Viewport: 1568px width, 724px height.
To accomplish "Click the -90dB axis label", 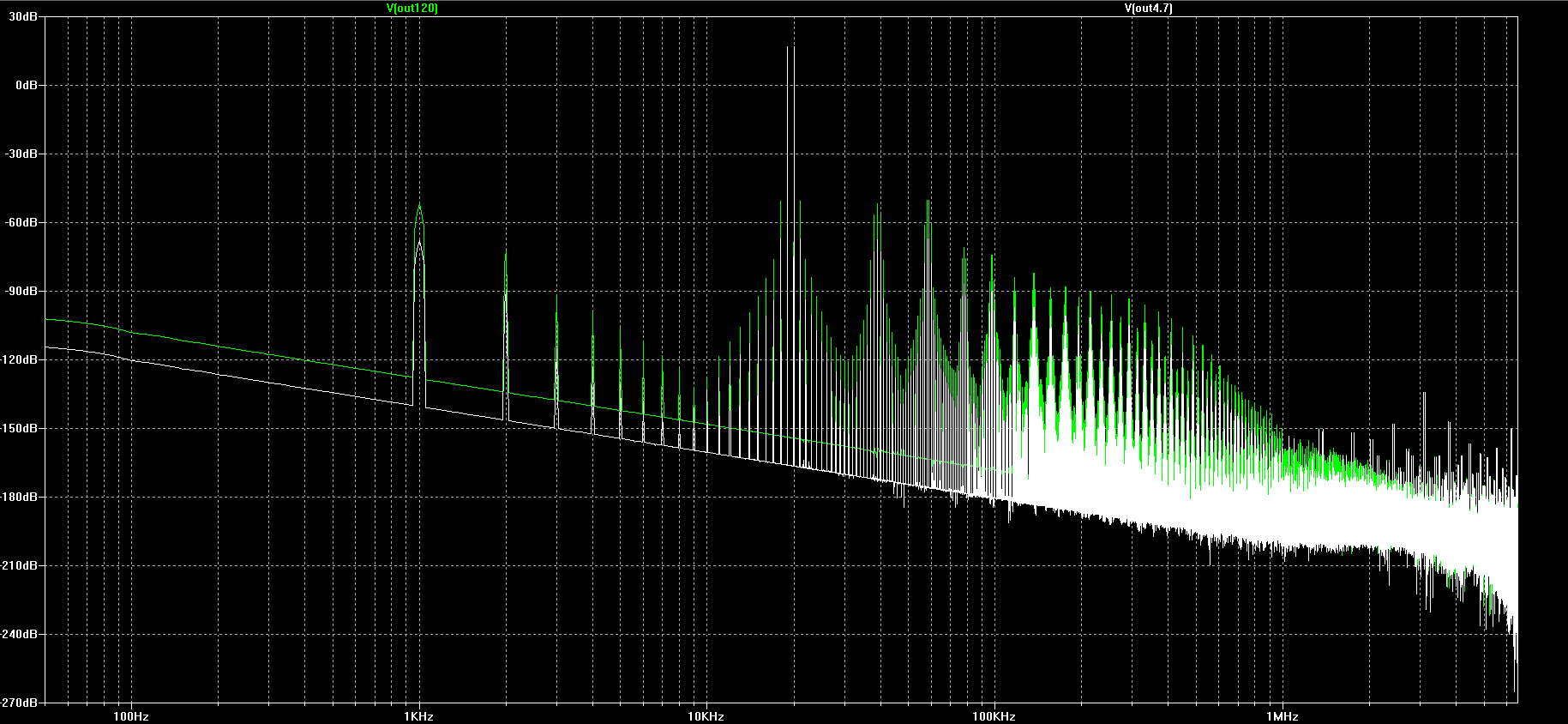I will coord(23,292).
